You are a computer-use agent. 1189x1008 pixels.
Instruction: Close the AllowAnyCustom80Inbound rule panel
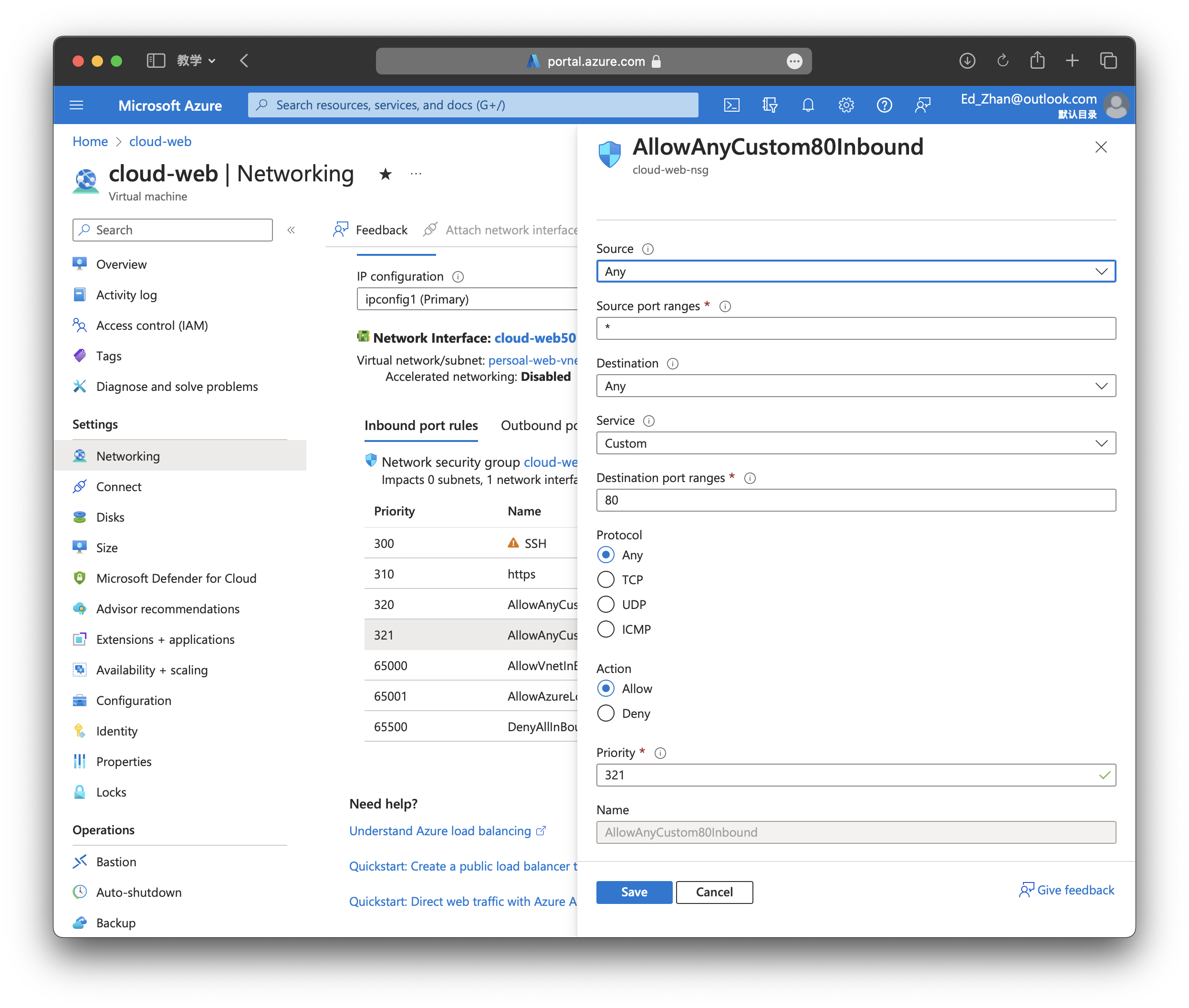point(1100,147)
